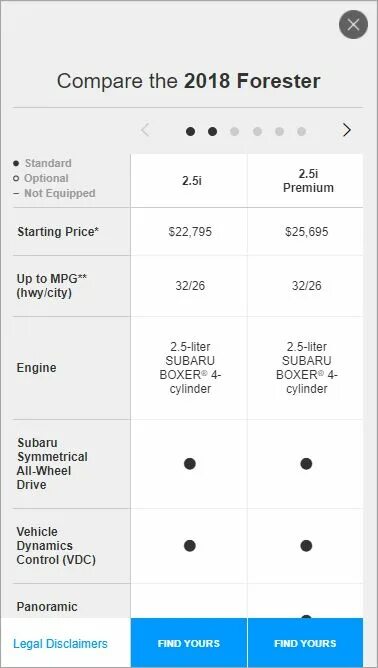The width and height of the screenshot is (378, 668).
Task: Jump to the third pagination dot
Action: tap(234, 132)
